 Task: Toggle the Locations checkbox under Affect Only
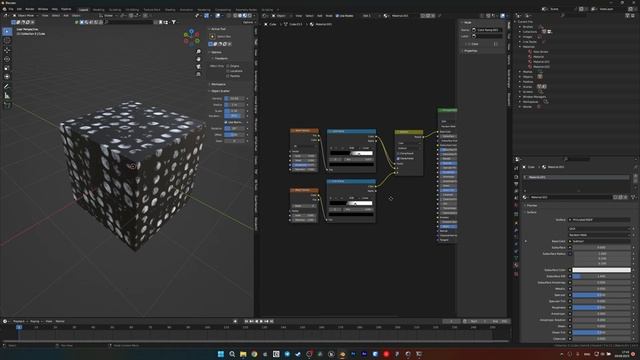[227, 71]
